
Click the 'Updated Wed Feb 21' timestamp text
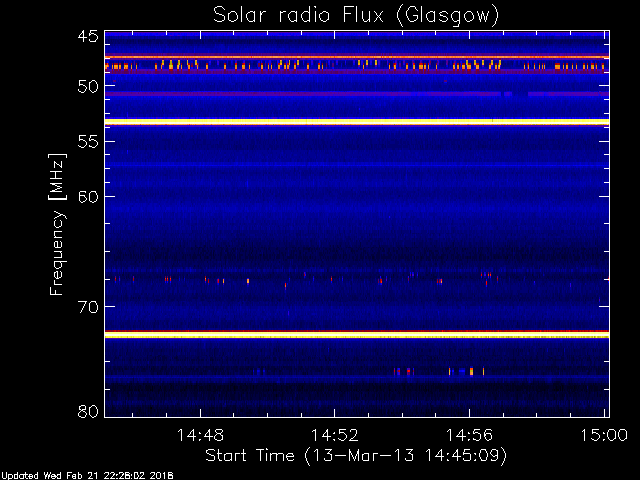(87, 476)
